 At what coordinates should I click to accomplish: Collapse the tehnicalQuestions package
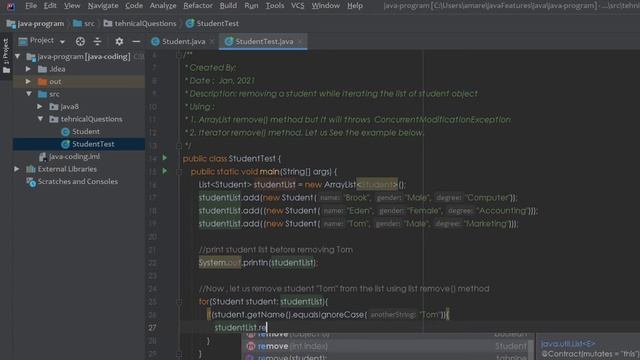[40, 119]
